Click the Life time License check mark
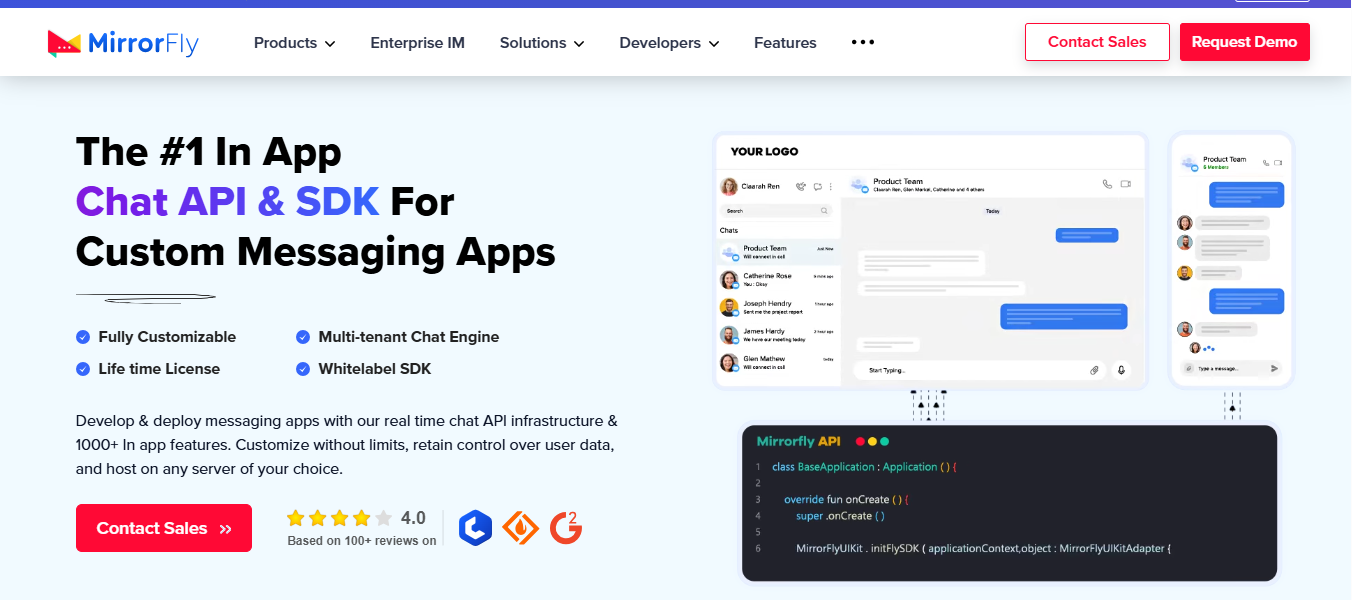The width and height of the screenshot is (1352, 600). click(83, 369)
